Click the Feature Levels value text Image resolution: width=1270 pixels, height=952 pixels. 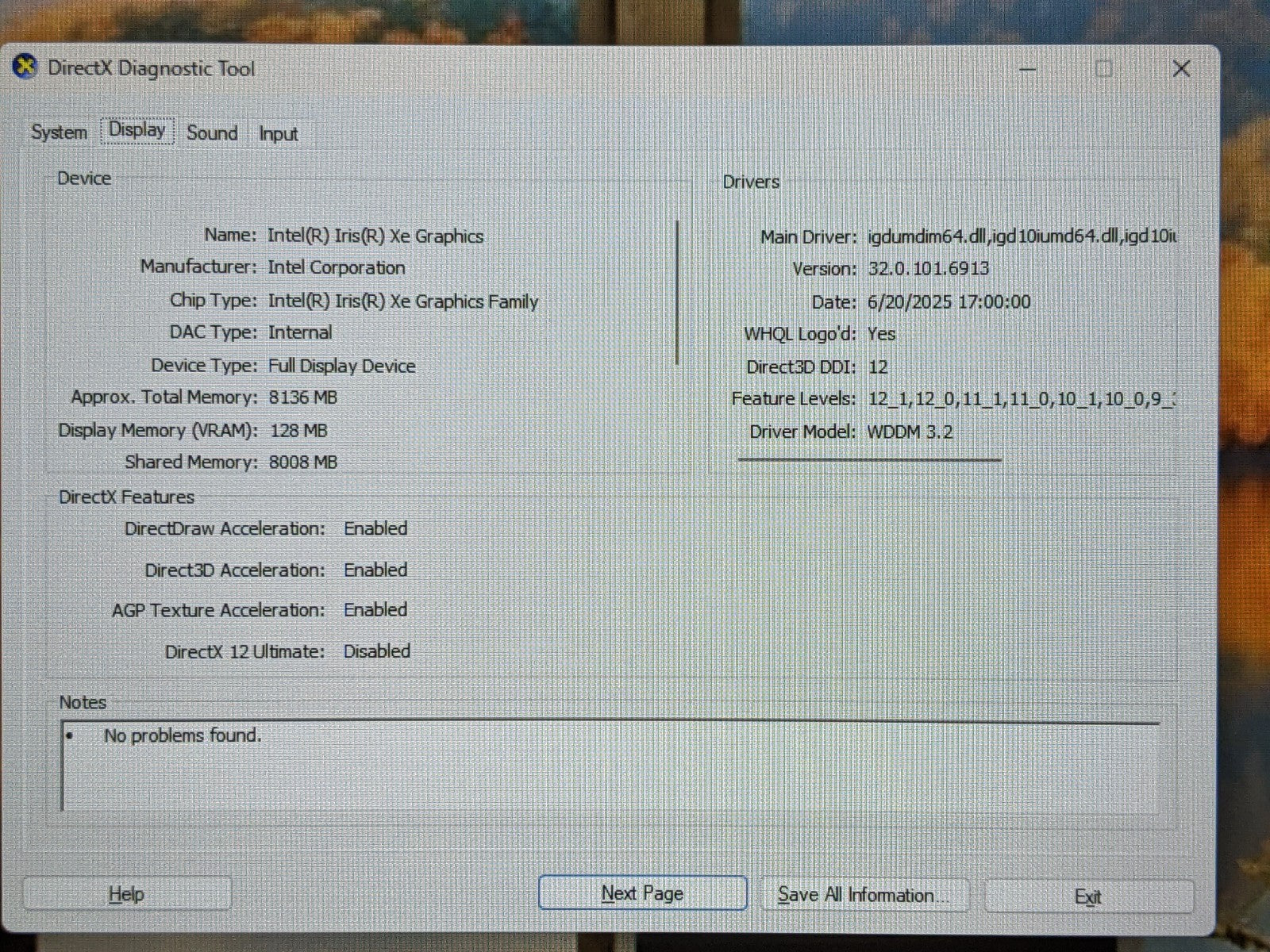1020,399
